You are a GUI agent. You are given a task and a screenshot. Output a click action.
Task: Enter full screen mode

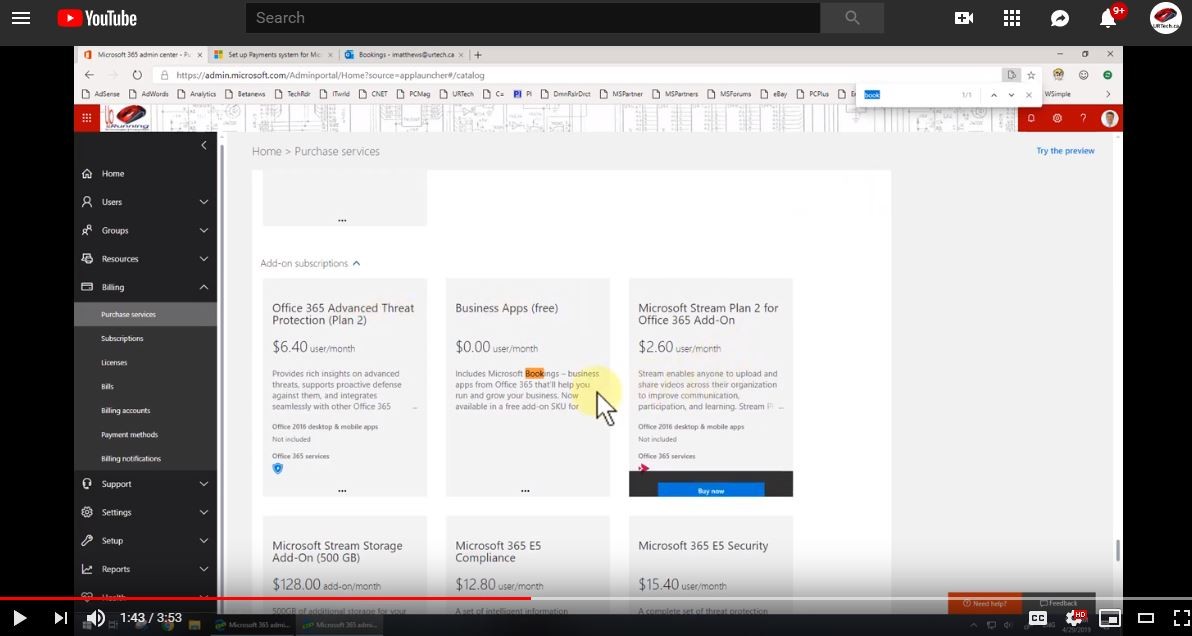click(x=1181, y=618)
